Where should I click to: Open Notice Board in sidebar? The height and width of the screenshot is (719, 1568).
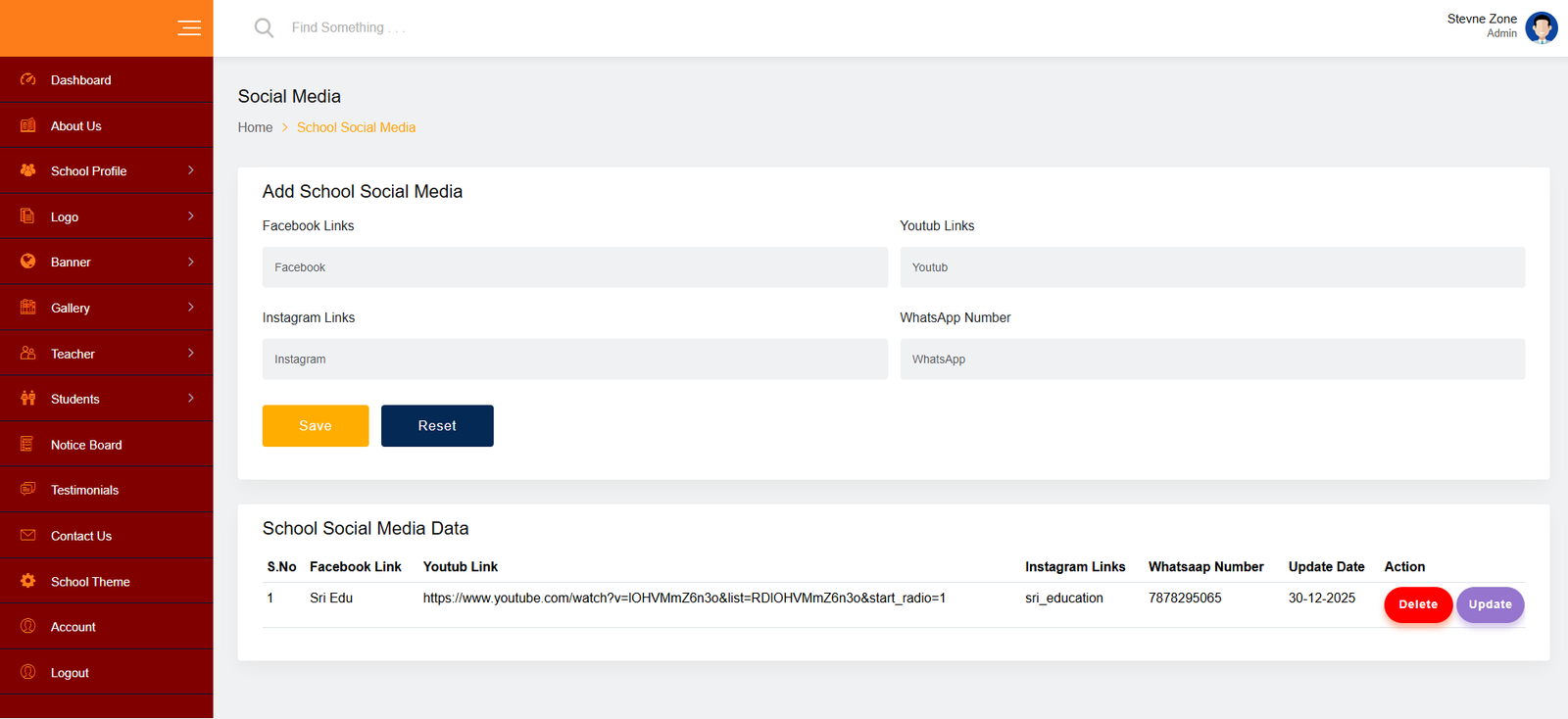click(x=106, y=445)
